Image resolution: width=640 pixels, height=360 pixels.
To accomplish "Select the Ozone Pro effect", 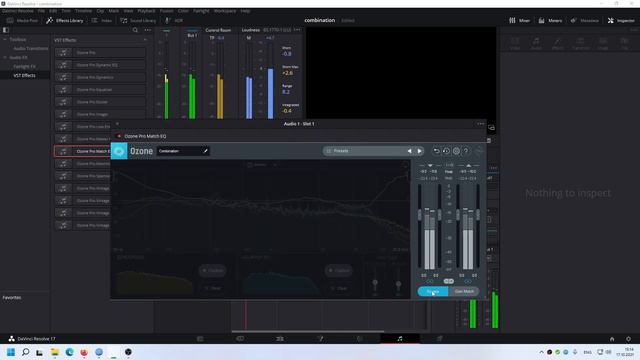I will click(x=100, y=53).
